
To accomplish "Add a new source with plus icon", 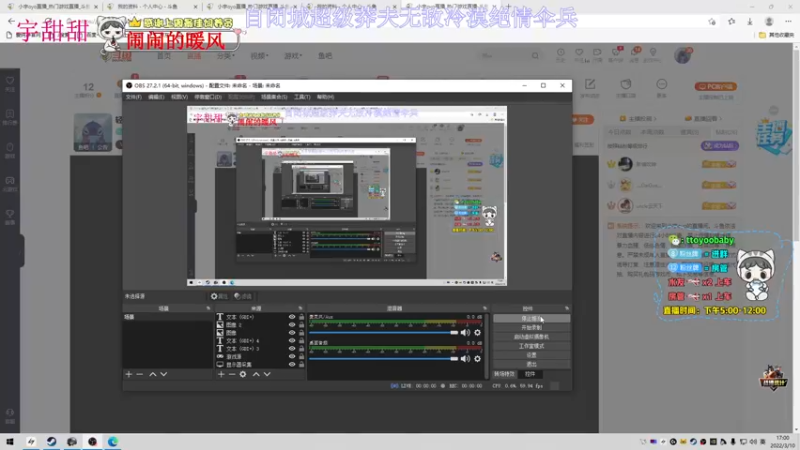I will [x=221, y=374].
